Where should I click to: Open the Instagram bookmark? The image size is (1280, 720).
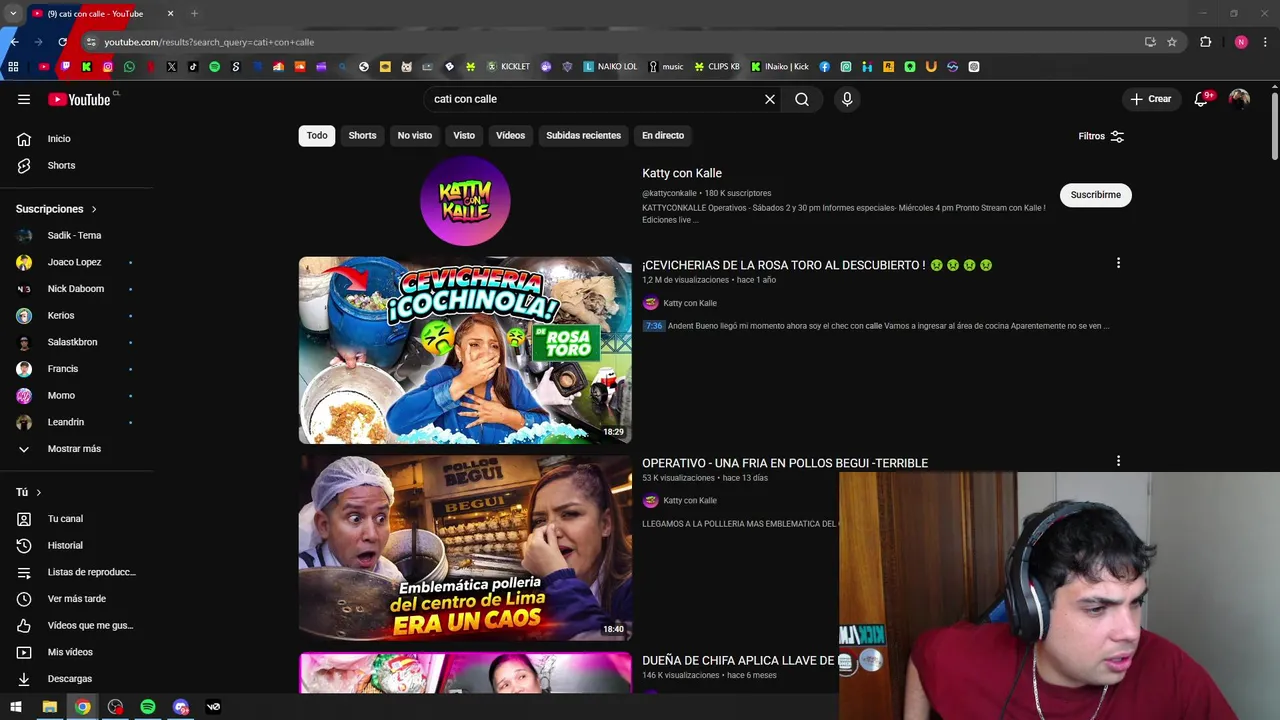[x=108, y=67]
